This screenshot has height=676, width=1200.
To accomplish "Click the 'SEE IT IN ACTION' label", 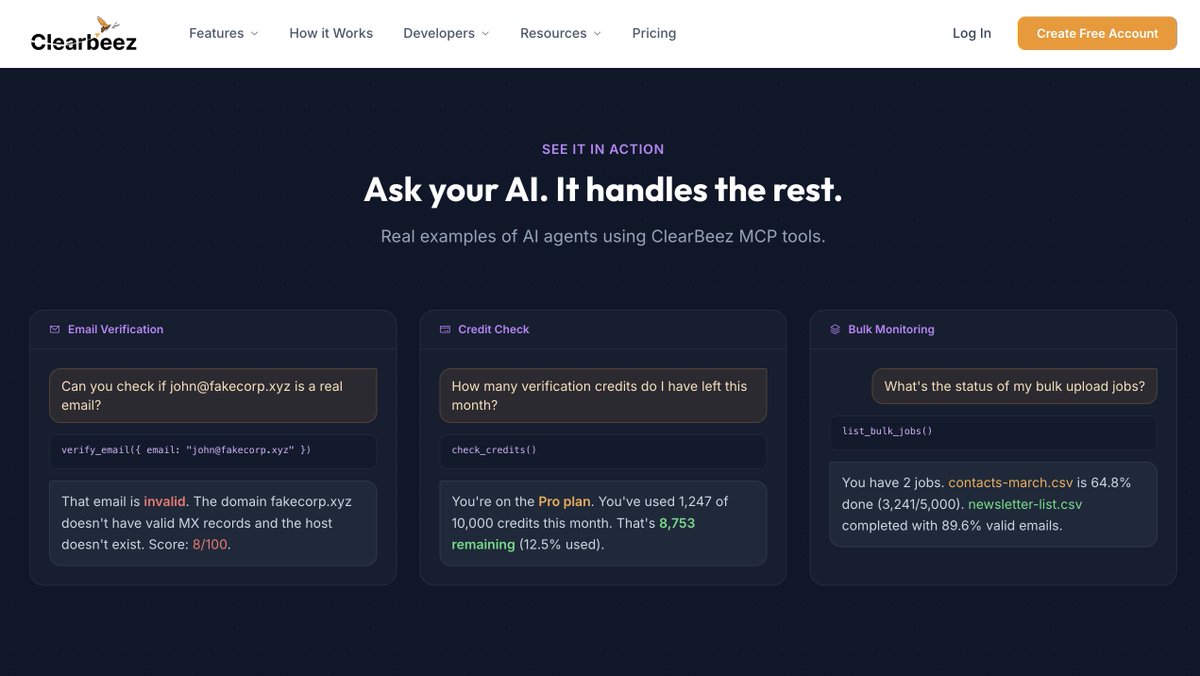I will pyautogui.click(x=603, y=149).
